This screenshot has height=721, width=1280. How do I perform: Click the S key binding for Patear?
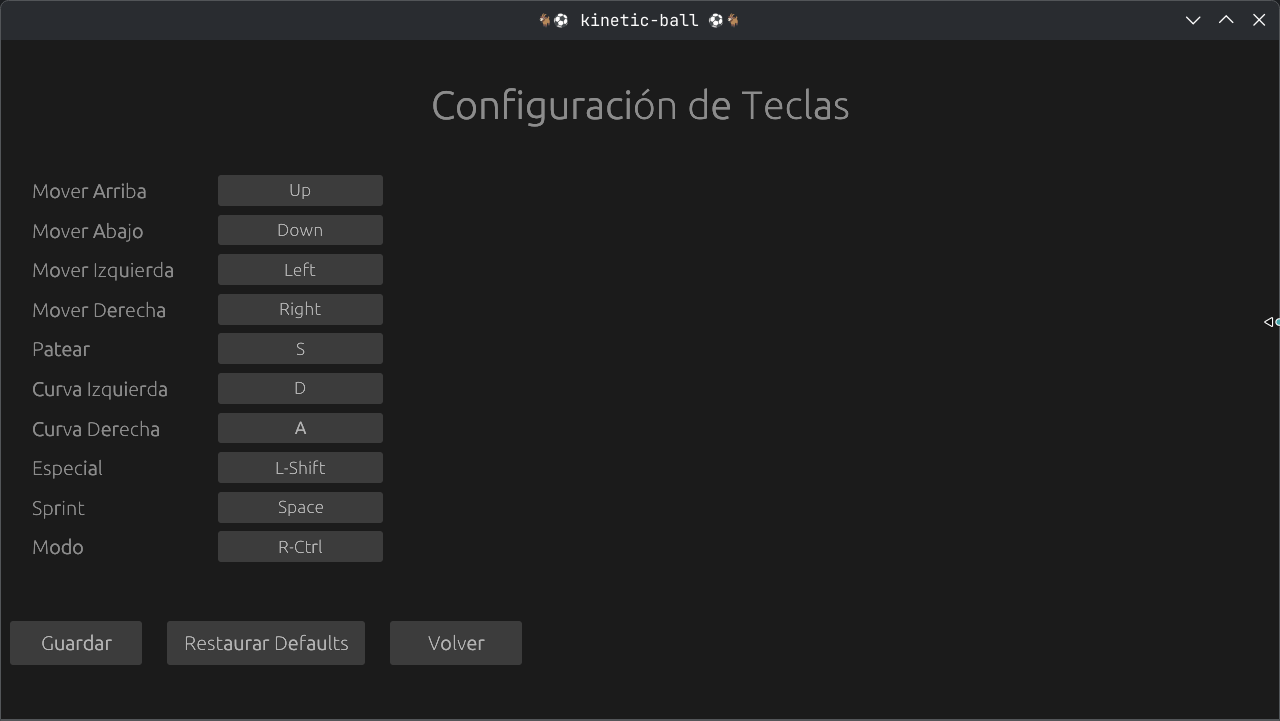300,349
